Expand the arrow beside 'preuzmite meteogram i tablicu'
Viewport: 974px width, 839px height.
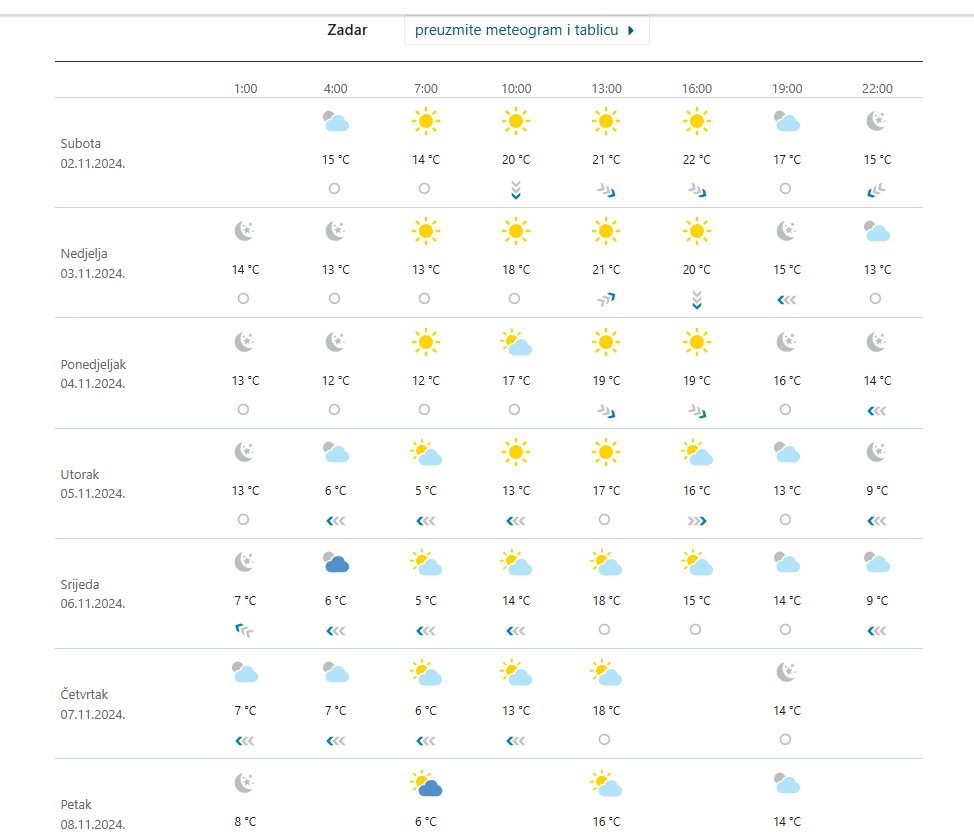[631, 30]
